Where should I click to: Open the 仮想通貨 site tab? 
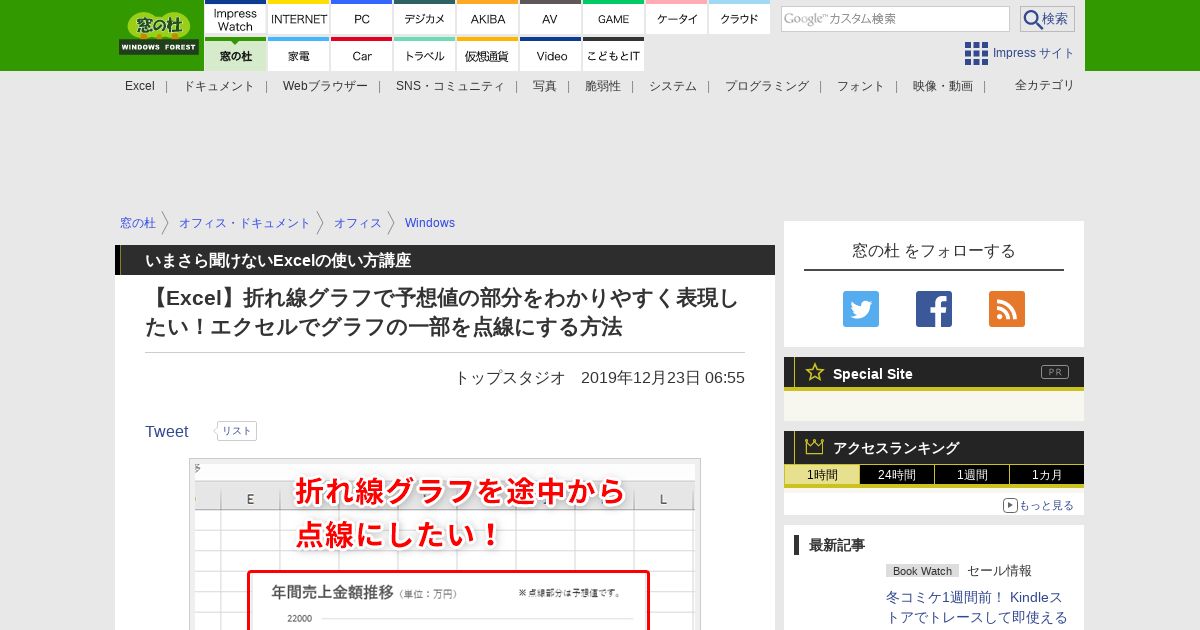click(488, 55)
